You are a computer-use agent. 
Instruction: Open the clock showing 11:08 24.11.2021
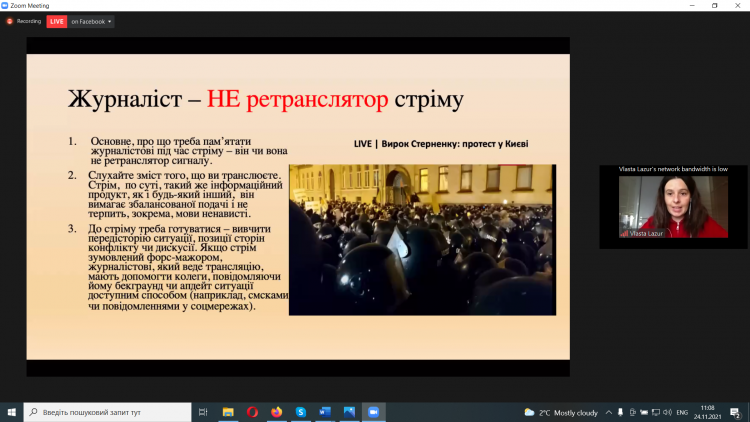tap(707, 412)
